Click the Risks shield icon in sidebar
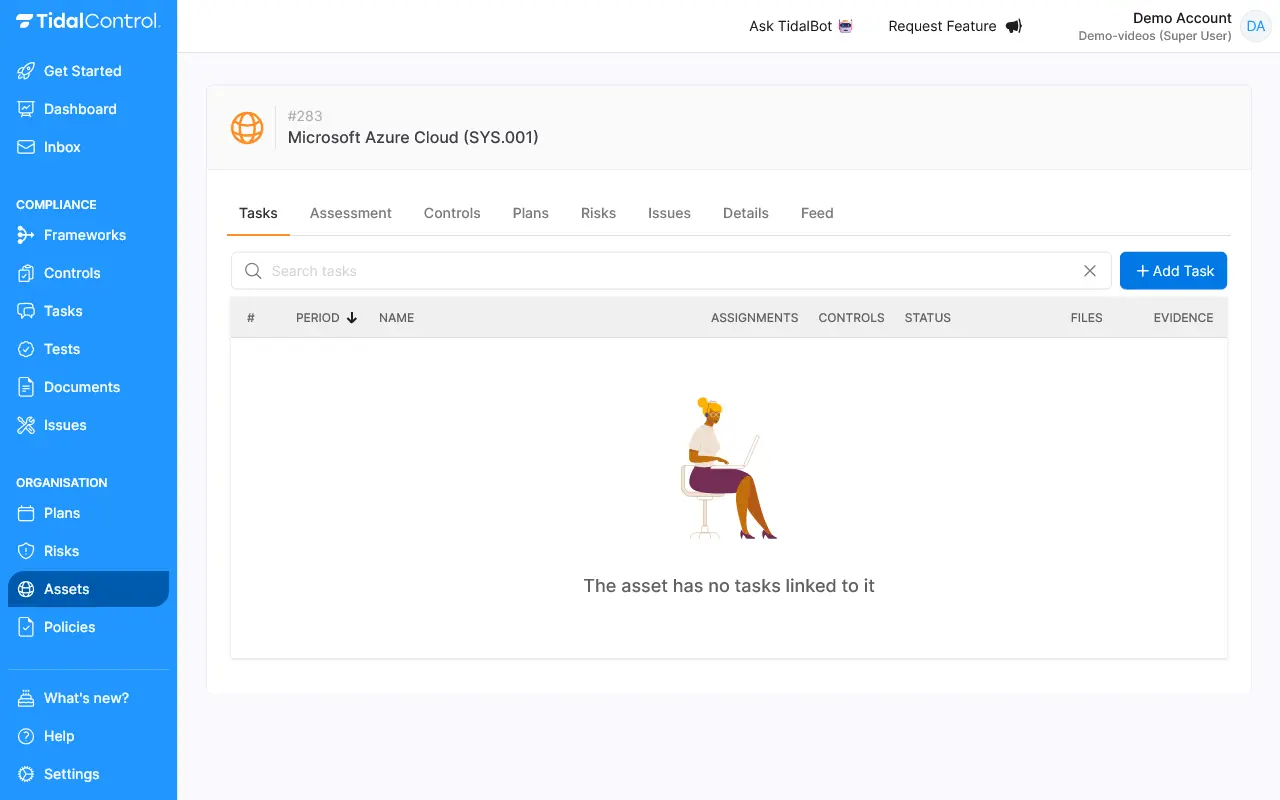 (x=26, y=551)
